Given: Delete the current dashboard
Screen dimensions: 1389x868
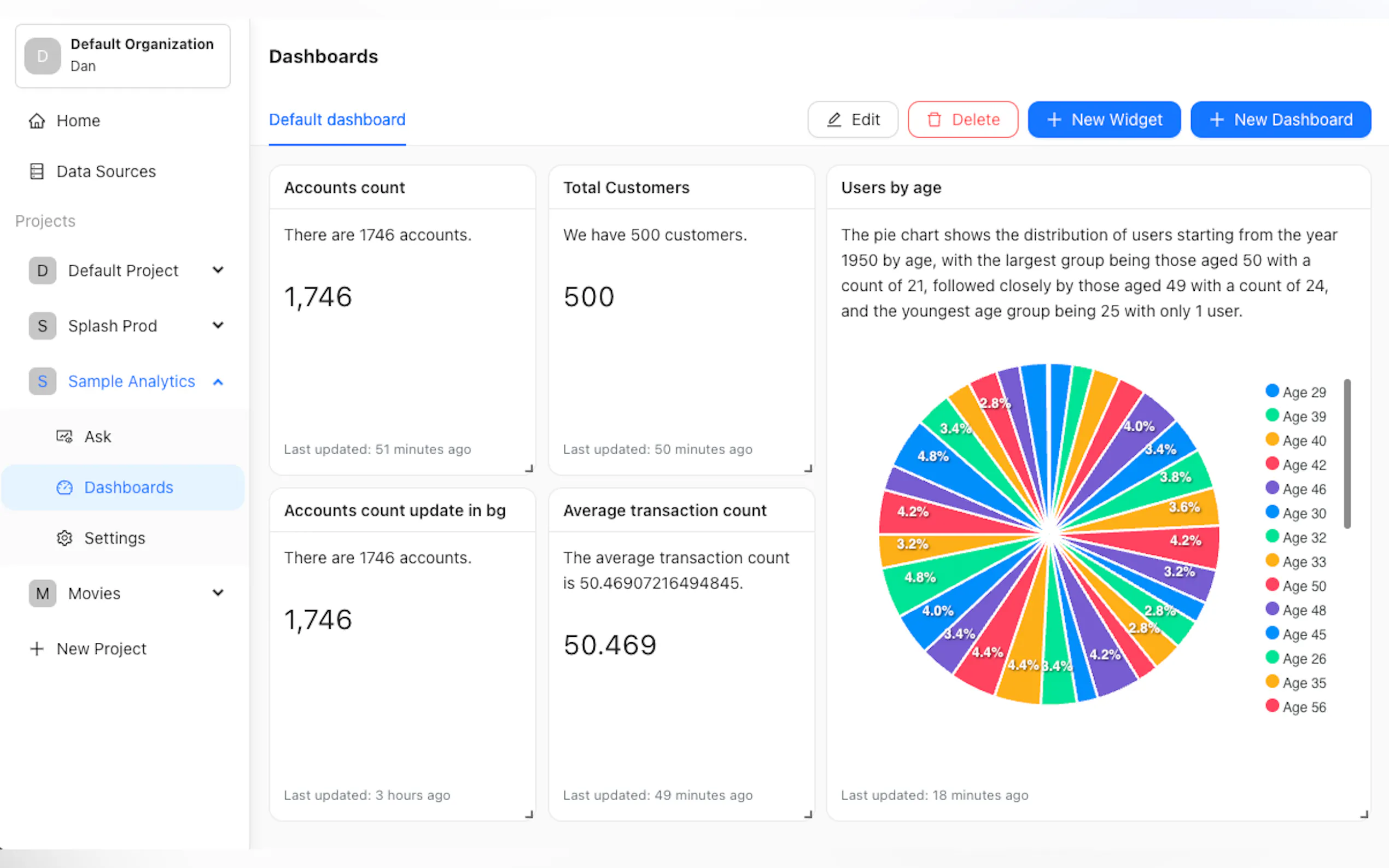Looking at the screenshot, I should point(962,119).
